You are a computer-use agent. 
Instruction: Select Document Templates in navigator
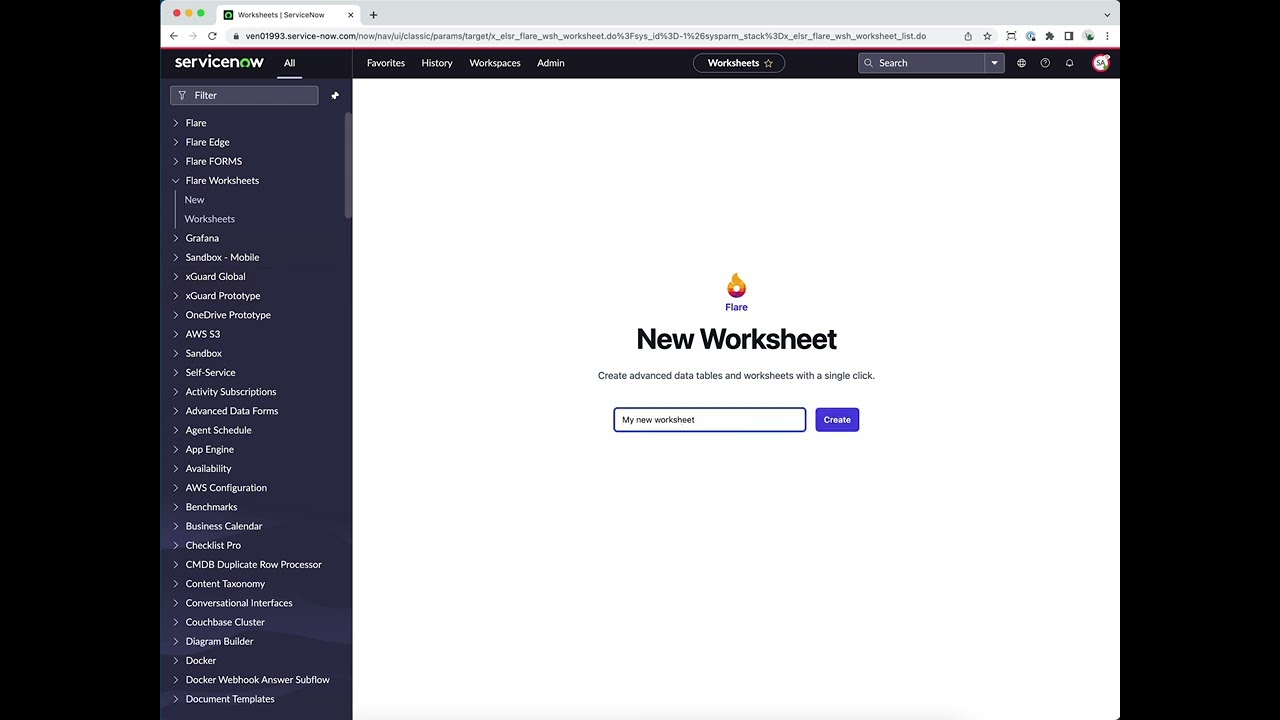click(230, 699)
